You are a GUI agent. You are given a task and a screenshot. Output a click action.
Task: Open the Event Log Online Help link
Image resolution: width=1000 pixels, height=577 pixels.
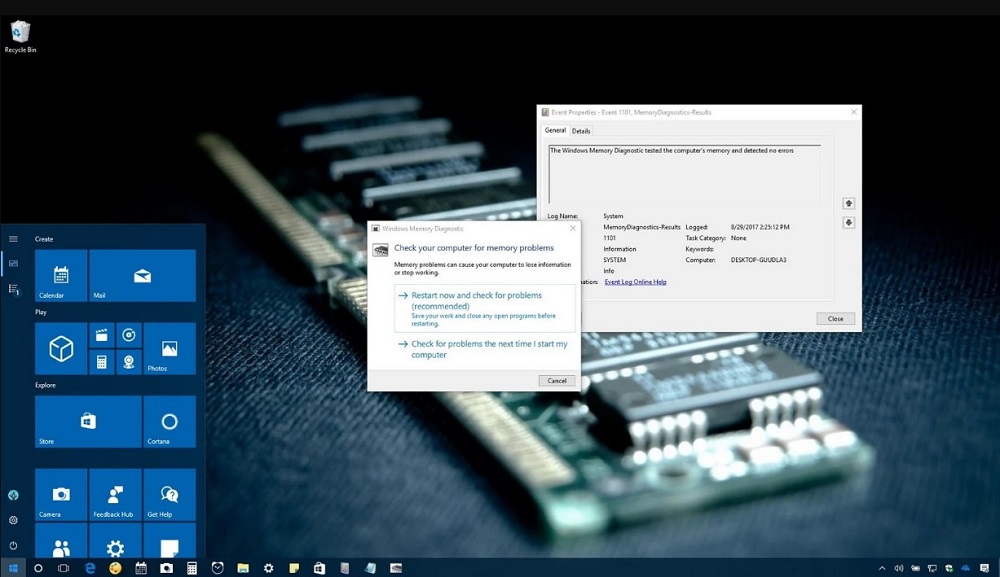(x=635, y=282)
